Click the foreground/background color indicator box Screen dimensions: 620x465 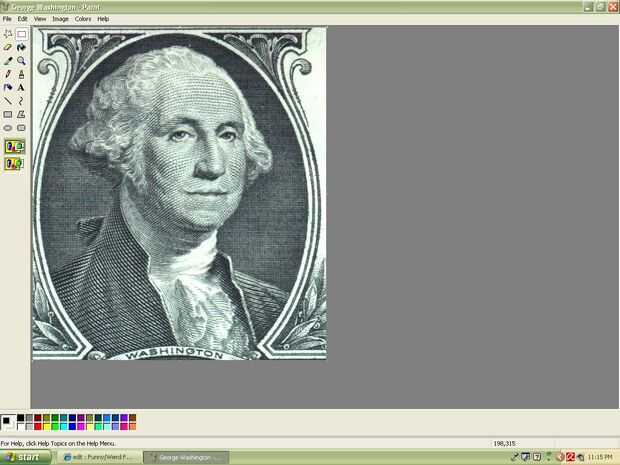(8, 423)
